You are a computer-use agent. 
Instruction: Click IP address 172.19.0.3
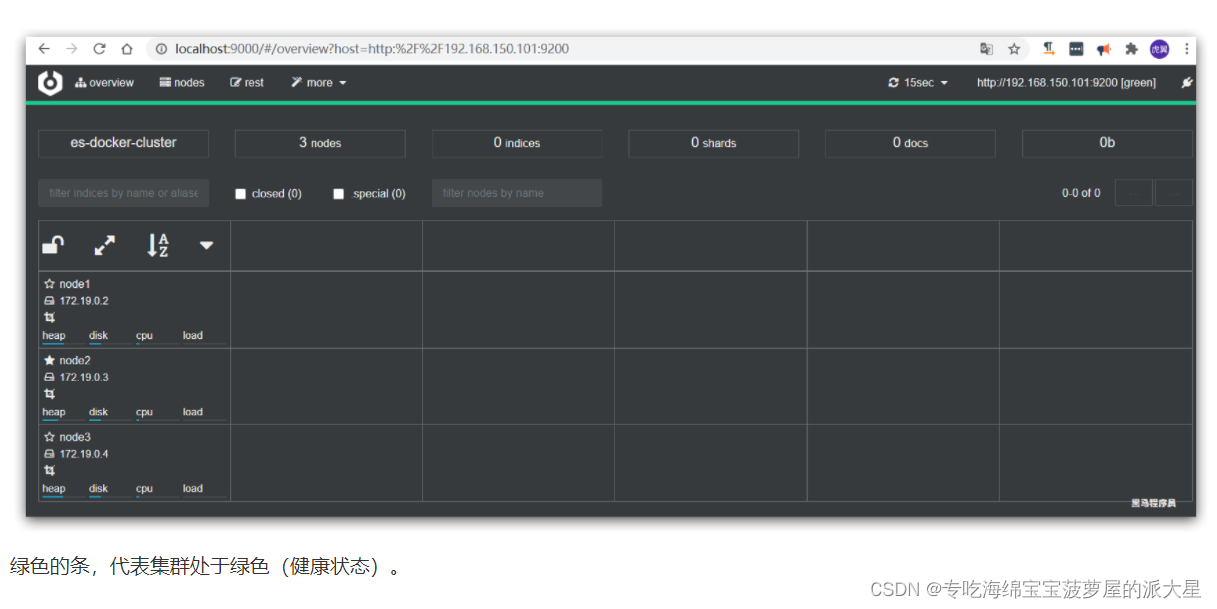[x=84, y=378]
